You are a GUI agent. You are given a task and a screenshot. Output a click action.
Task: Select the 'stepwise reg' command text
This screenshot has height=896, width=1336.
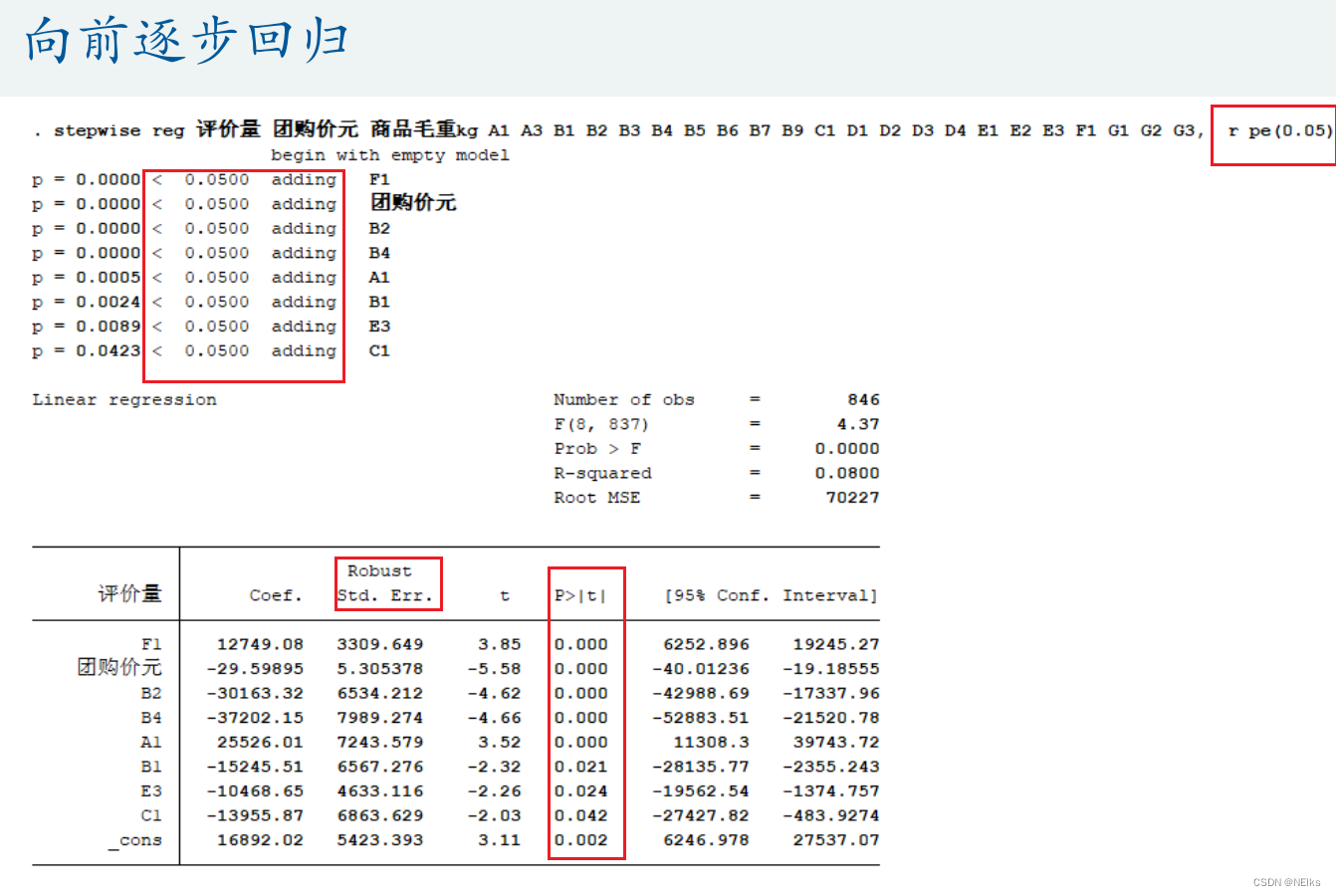click(x=119, y=130)
